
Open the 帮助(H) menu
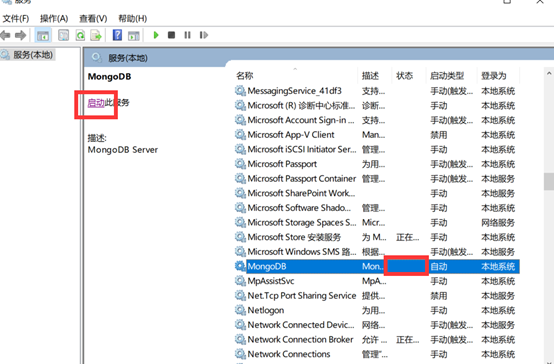pyautogui.click(x=132, y=18)
